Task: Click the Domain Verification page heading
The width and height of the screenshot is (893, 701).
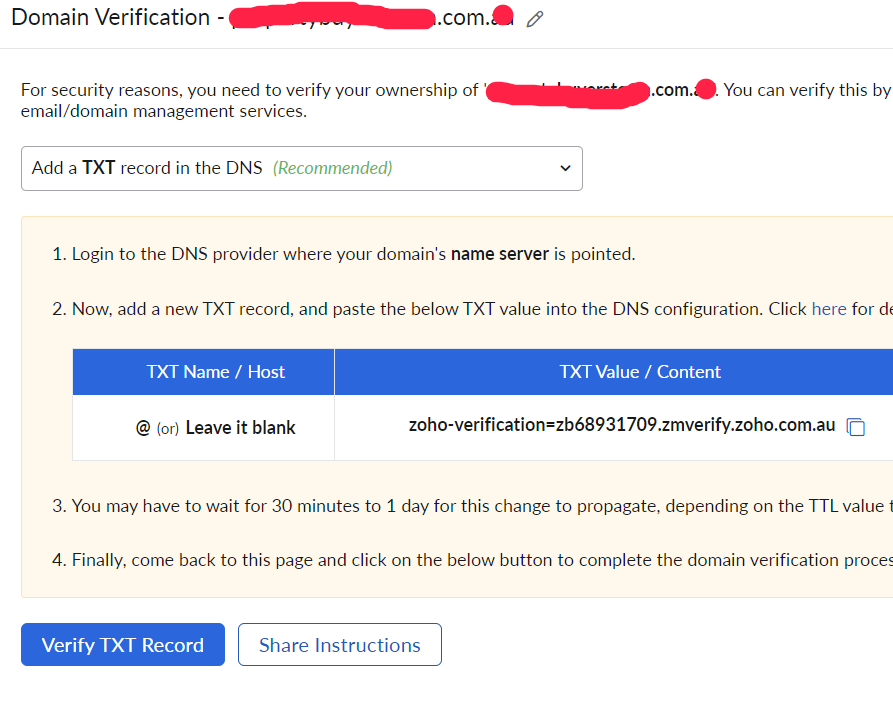Action: point(110,18)
